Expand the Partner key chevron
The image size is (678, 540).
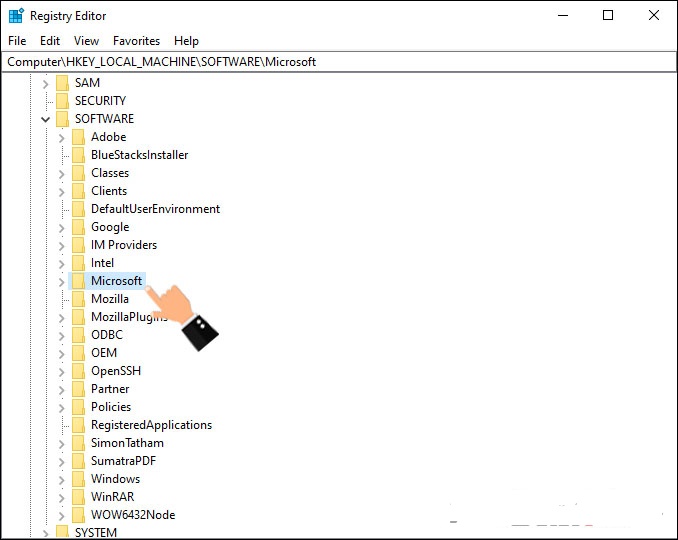pos(61,390)
